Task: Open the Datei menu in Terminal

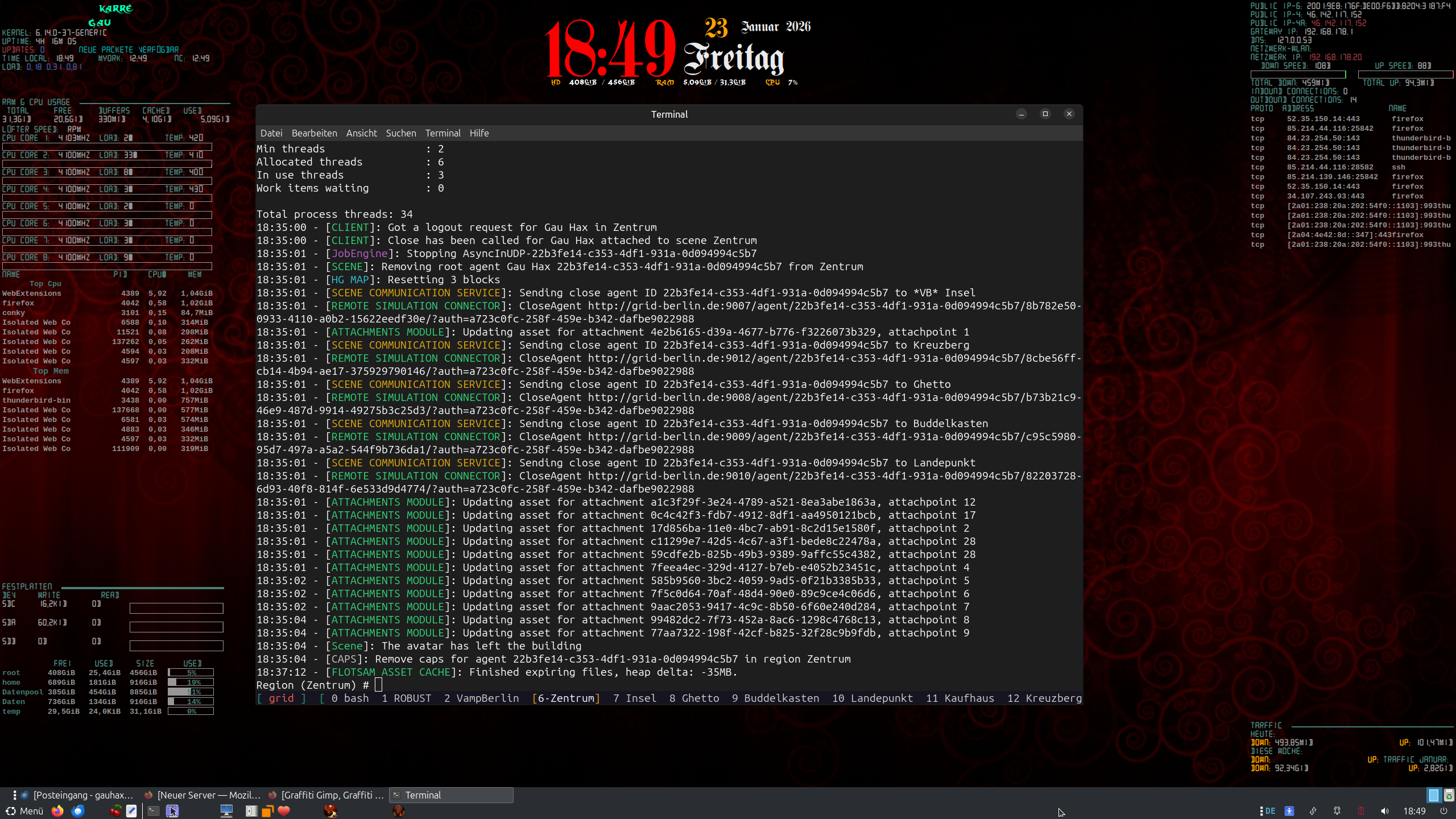Action: tap(271, 133)
